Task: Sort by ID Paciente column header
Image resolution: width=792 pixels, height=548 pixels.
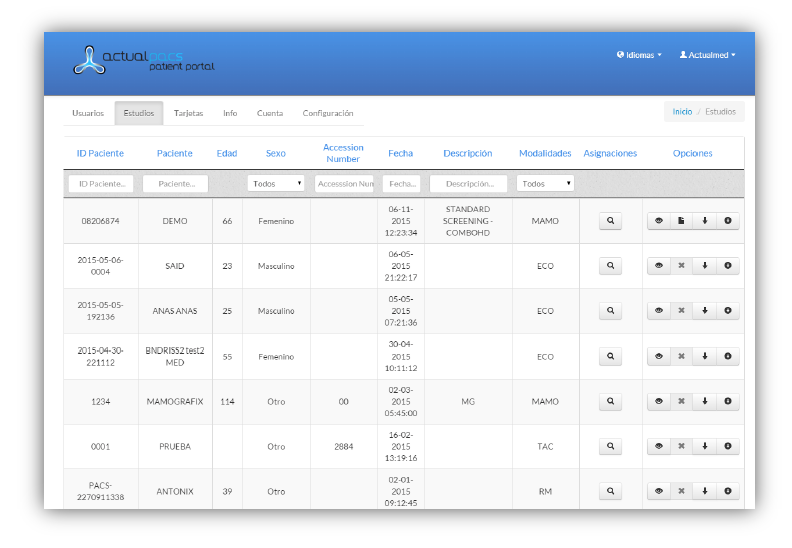Action: tap(100, 153)
